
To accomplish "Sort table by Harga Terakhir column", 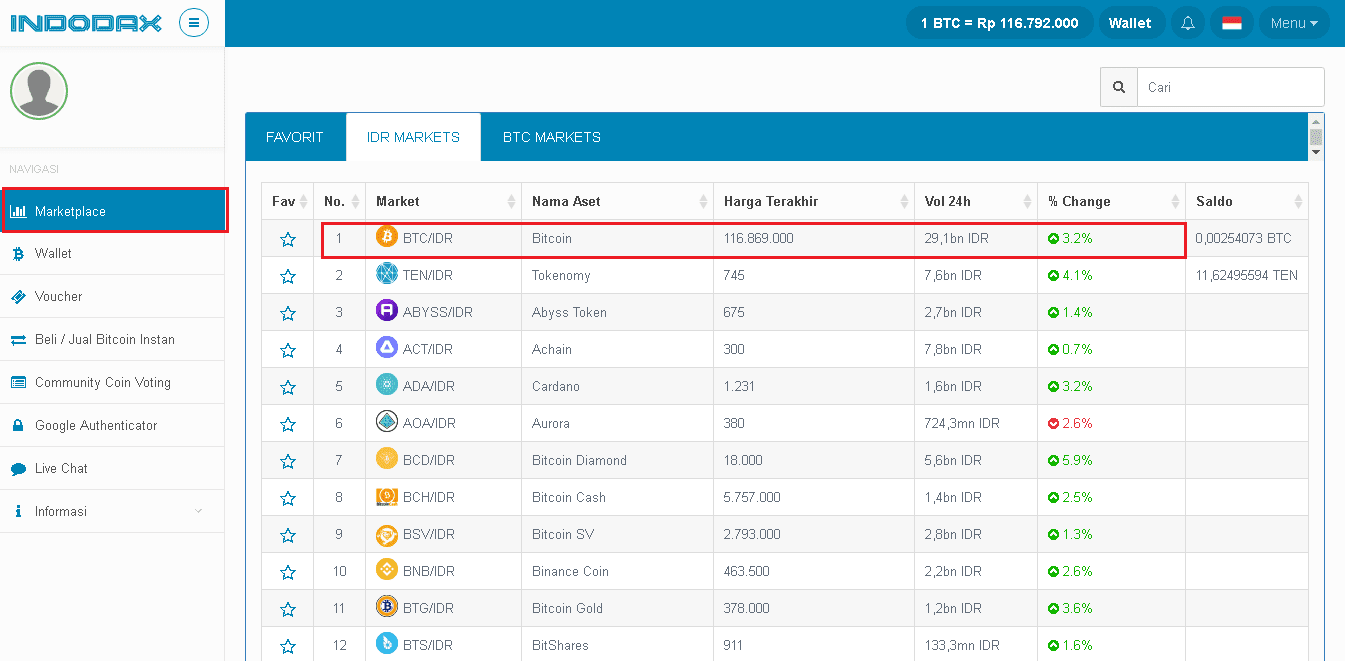I will coord(814,201).
